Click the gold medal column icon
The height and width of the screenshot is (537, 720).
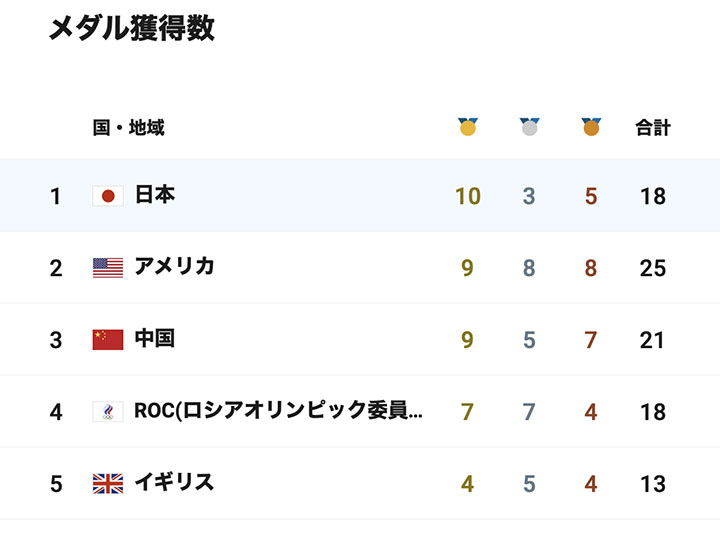click(x=468, y=127)
